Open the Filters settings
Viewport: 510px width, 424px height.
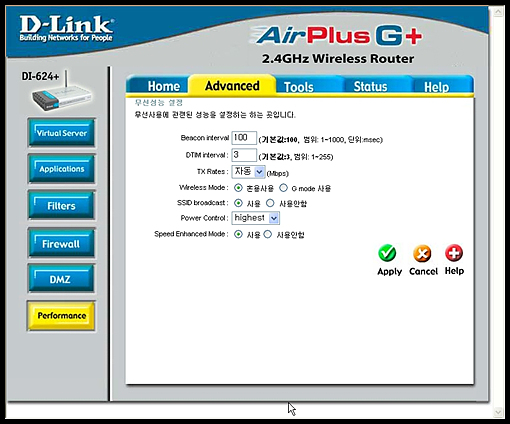coord(62,206)
